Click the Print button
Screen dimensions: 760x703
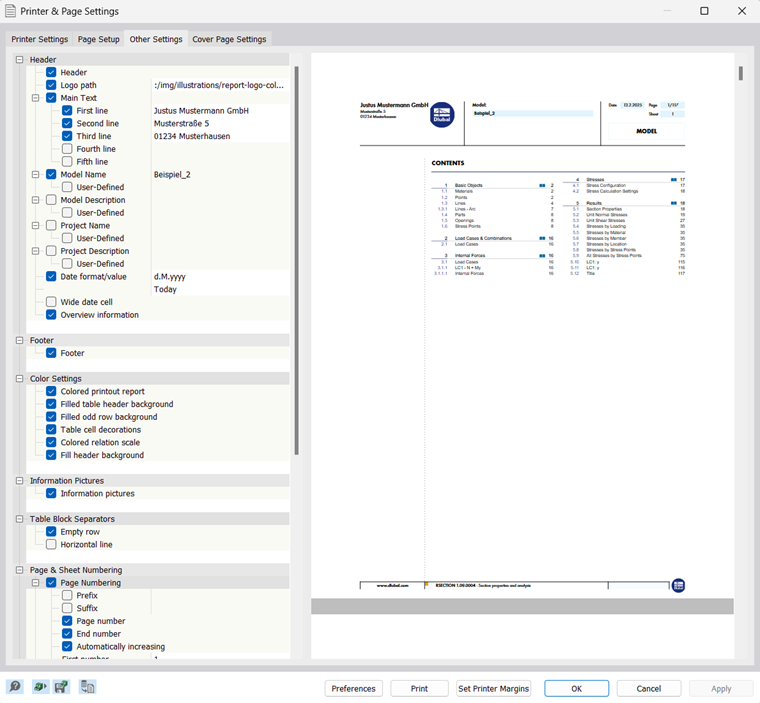(x=419, y=688)
